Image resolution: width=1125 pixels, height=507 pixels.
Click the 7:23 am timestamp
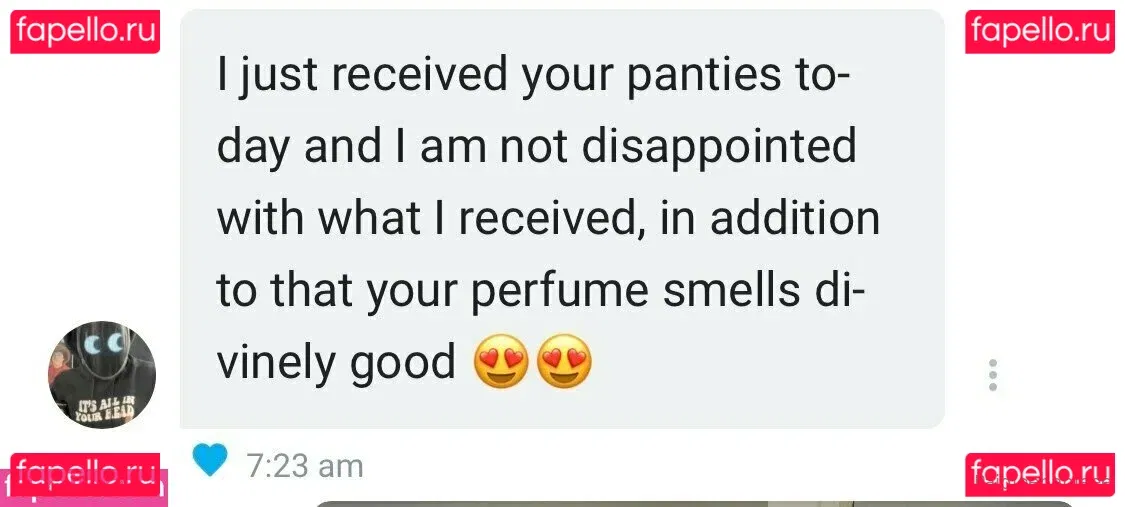pos(305,466)
